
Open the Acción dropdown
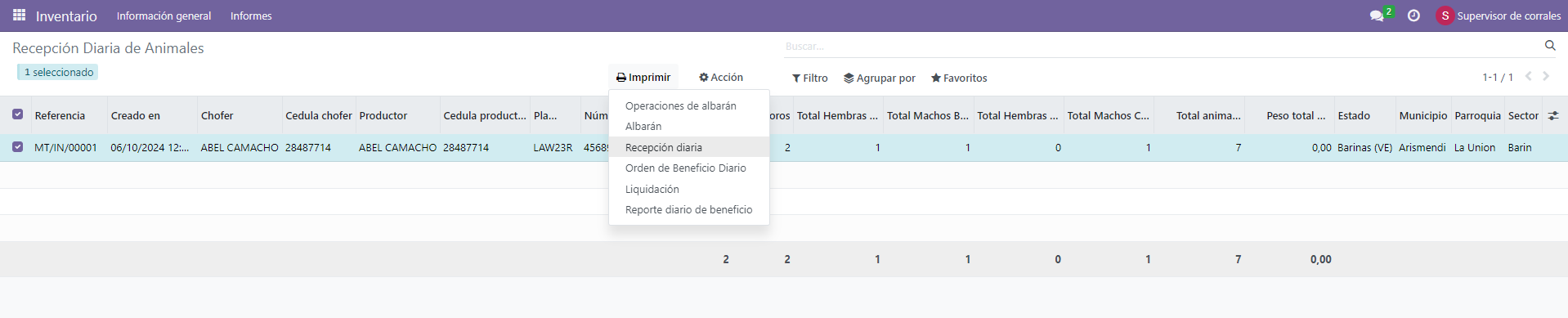pyautogui.click(x=721, y=77)
